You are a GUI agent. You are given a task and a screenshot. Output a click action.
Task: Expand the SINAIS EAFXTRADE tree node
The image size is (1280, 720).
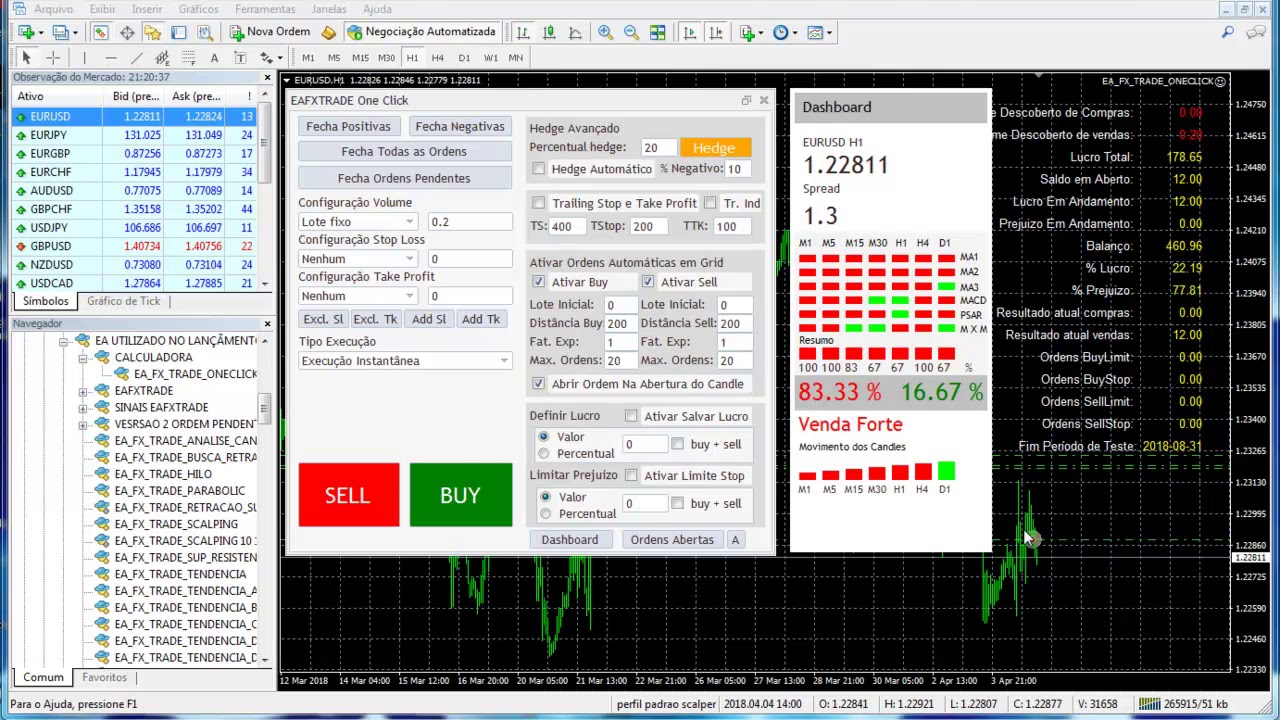click(x=83, y=408)
